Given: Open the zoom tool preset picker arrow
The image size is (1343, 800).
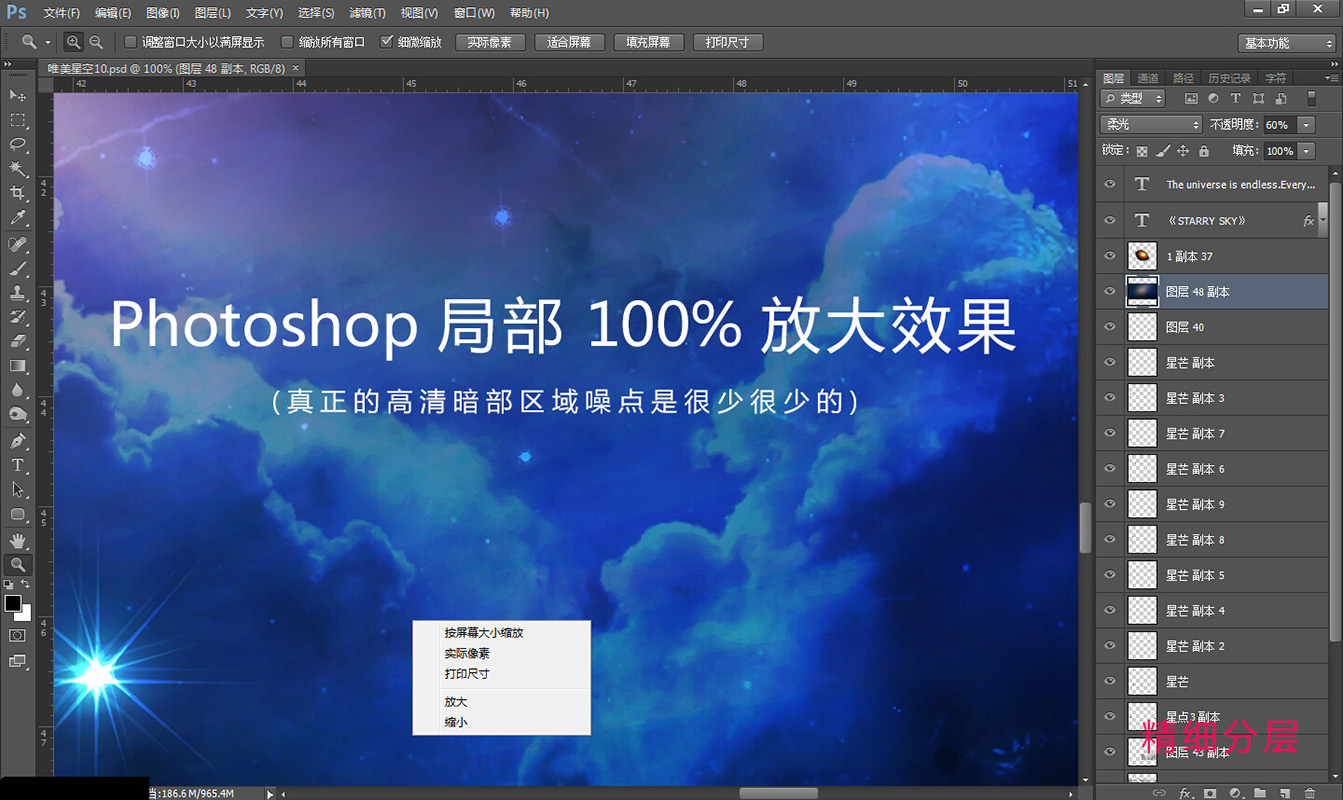Looking at the screenshot, I should point(47,43).
